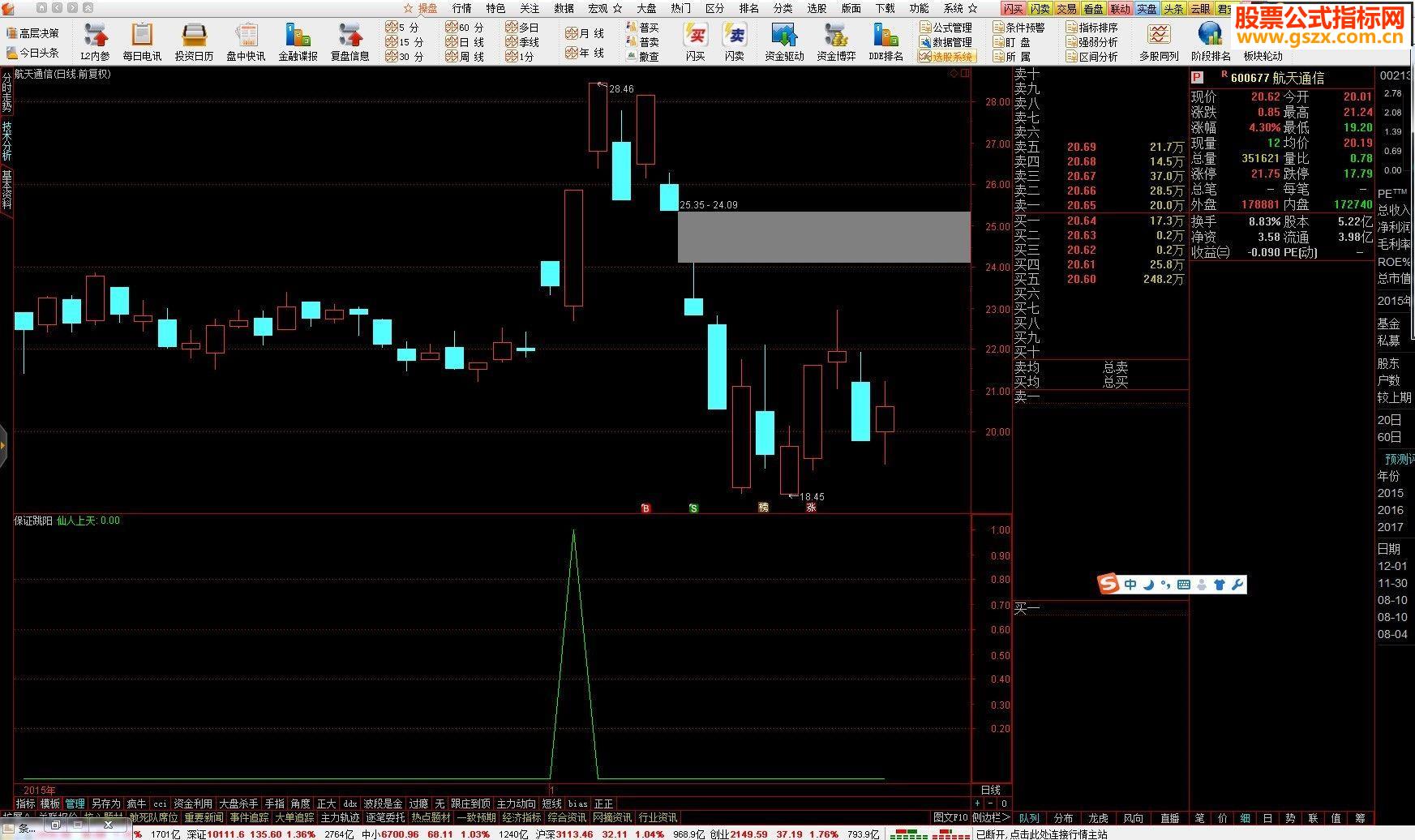Click the 图文F10 link
1415x840 pixels.
(x=950, y=817)
